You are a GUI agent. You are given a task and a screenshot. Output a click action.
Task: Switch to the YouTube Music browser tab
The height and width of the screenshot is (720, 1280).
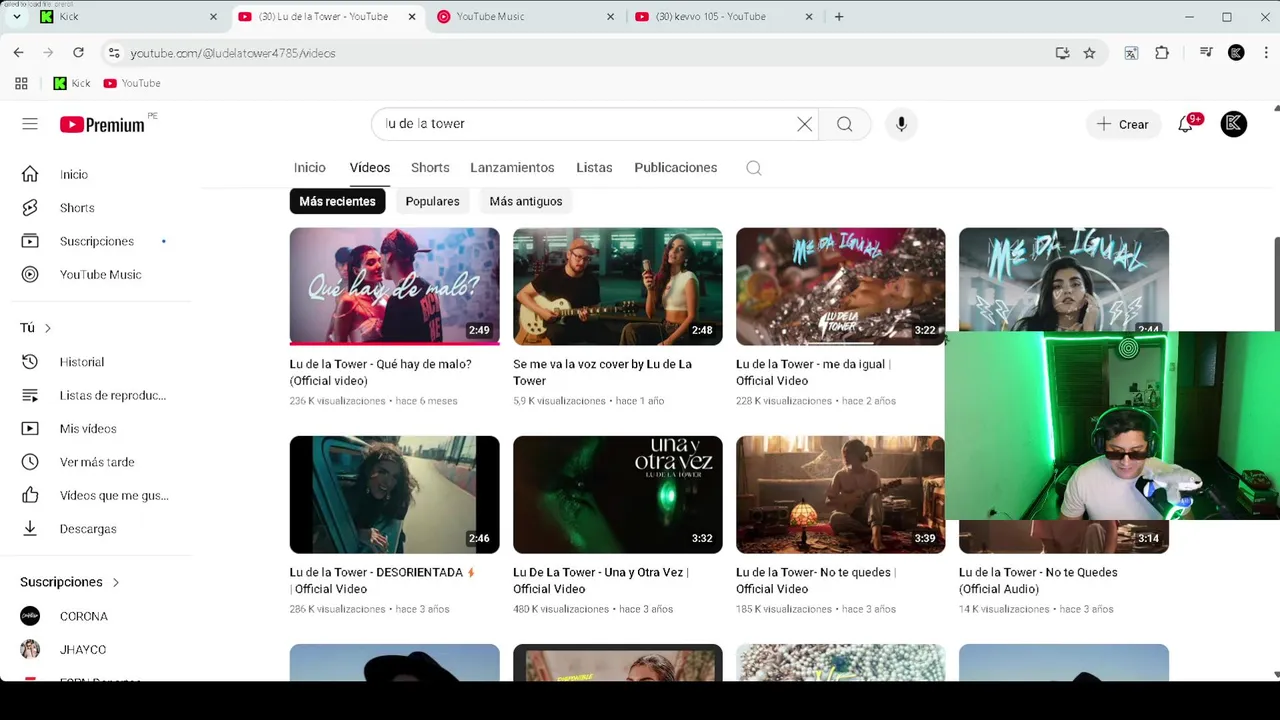pyautogui.click(x=525, y=16)
